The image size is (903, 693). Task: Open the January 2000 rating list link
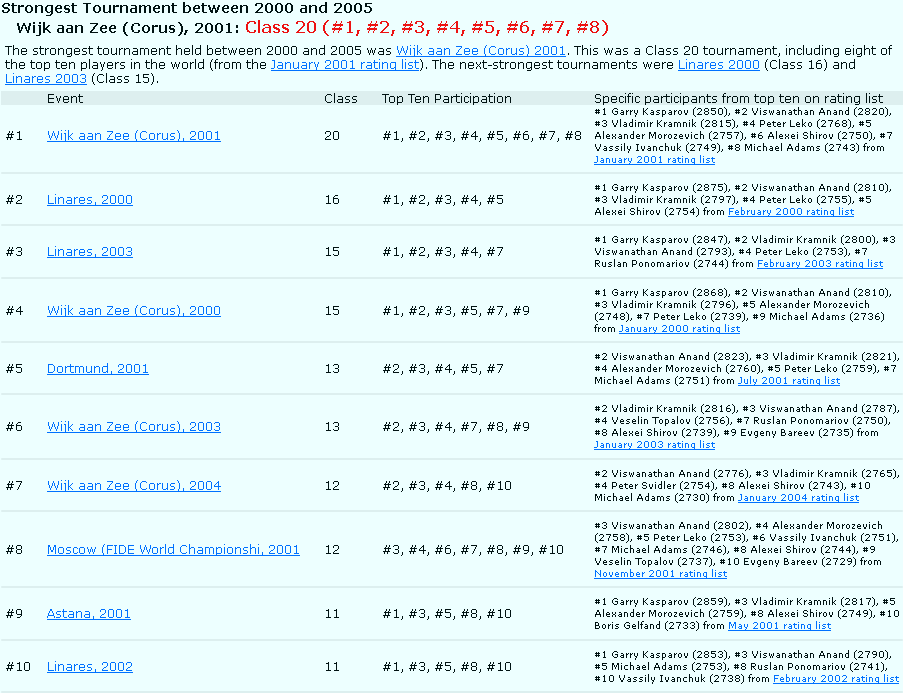(679, 329)
